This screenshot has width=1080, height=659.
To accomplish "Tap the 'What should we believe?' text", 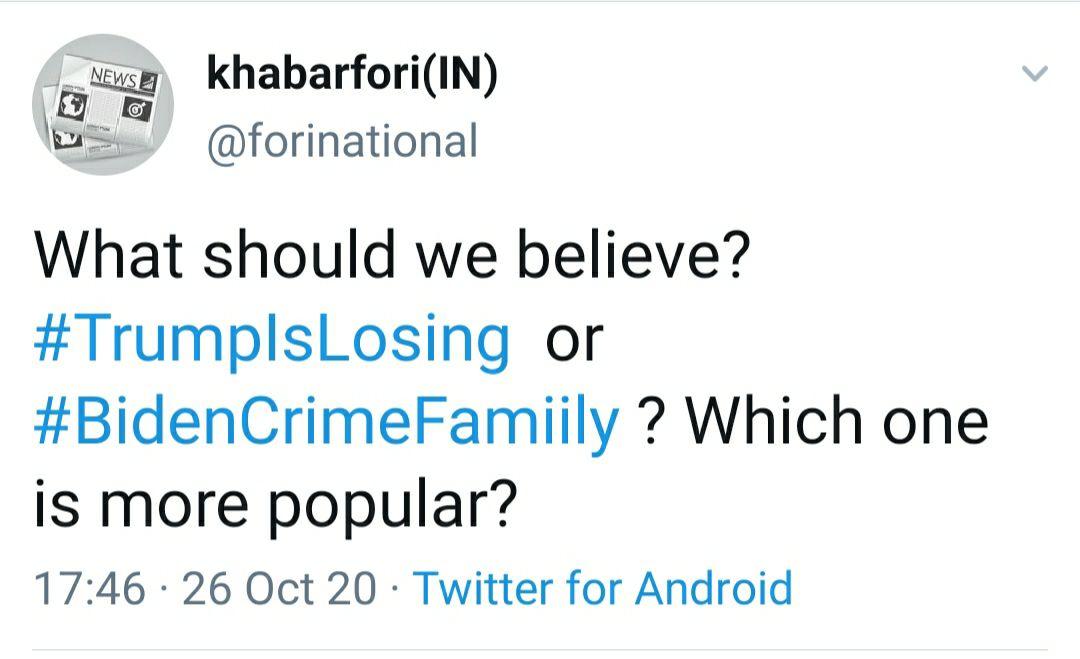I will pyautogui.click(x=392, y=257).
